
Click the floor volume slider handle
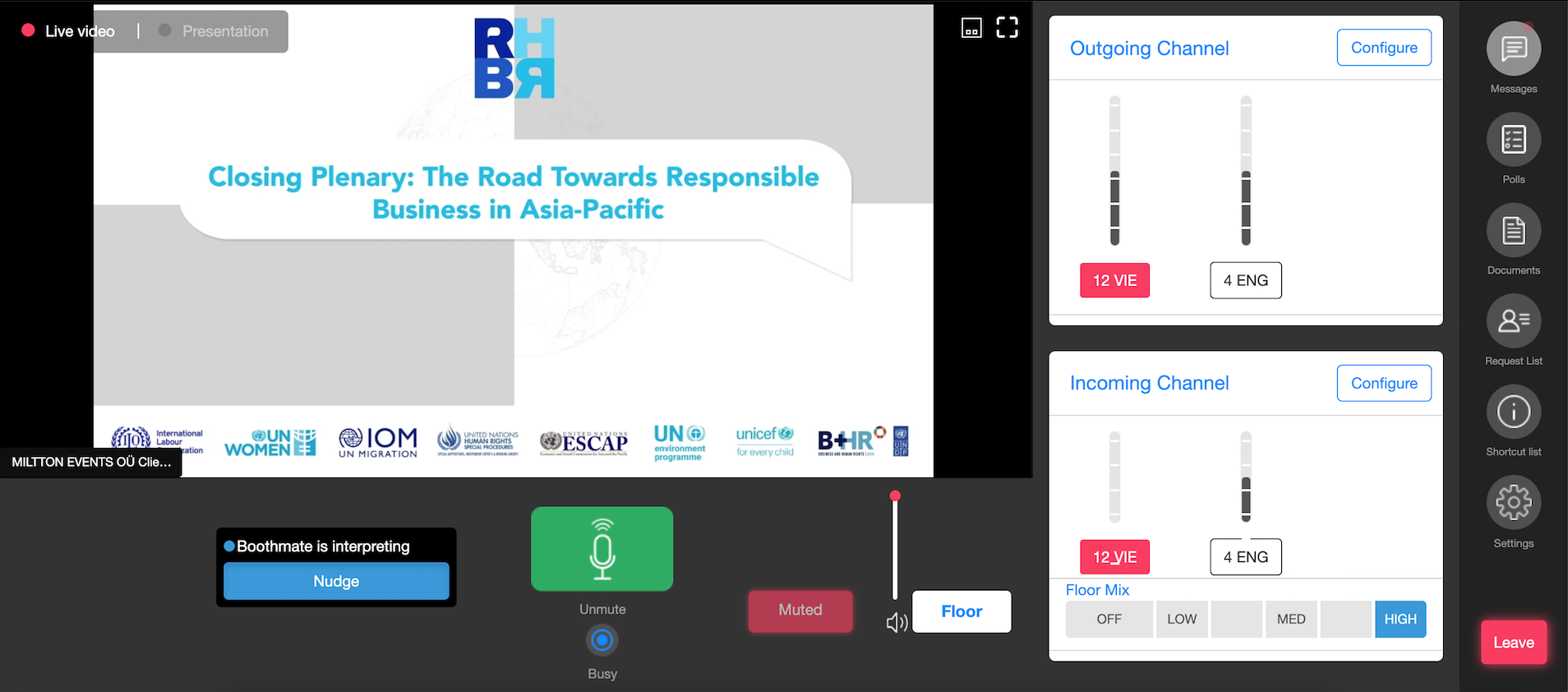895,496
